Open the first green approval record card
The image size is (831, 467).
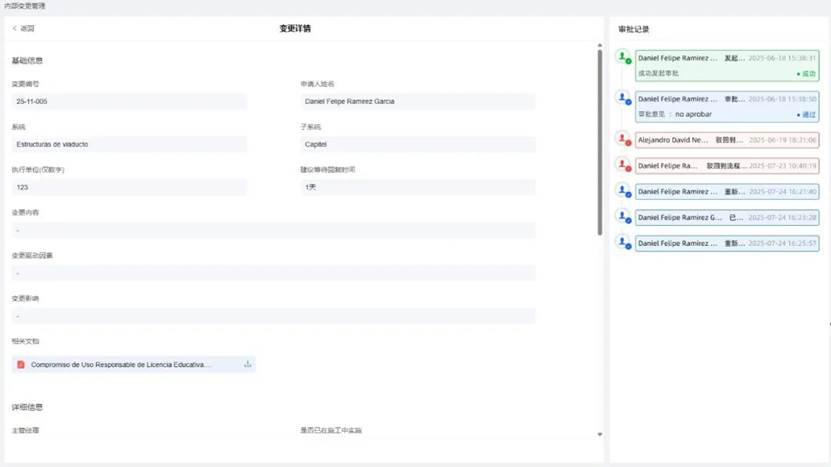(727, 66)
